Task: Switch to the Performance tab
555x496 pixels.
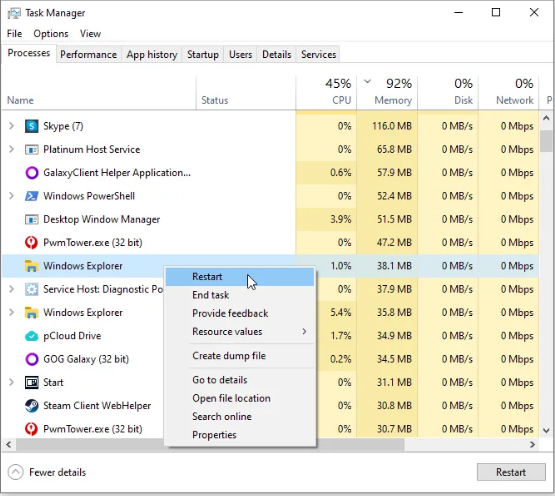Action: [x=88, y=55]
